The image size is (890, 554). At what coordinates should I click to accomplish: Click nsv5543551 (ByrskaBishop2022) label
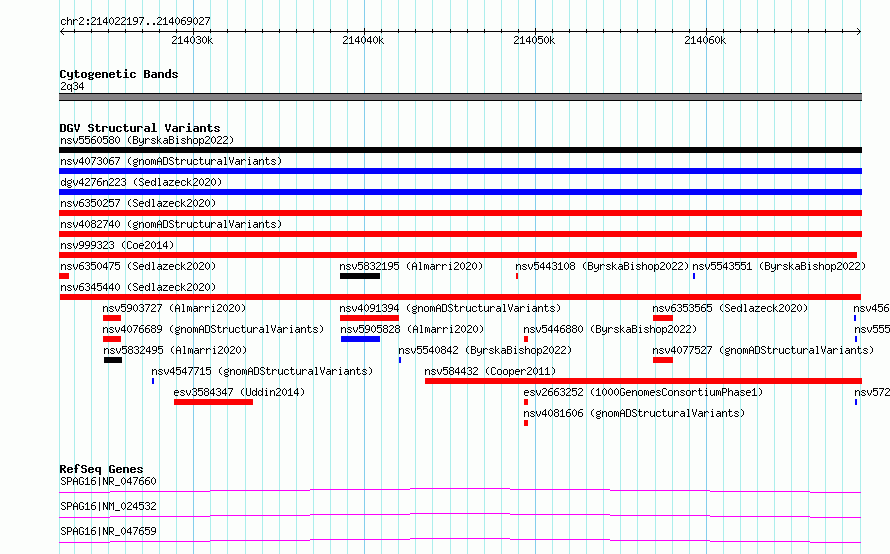click(779, 266)
